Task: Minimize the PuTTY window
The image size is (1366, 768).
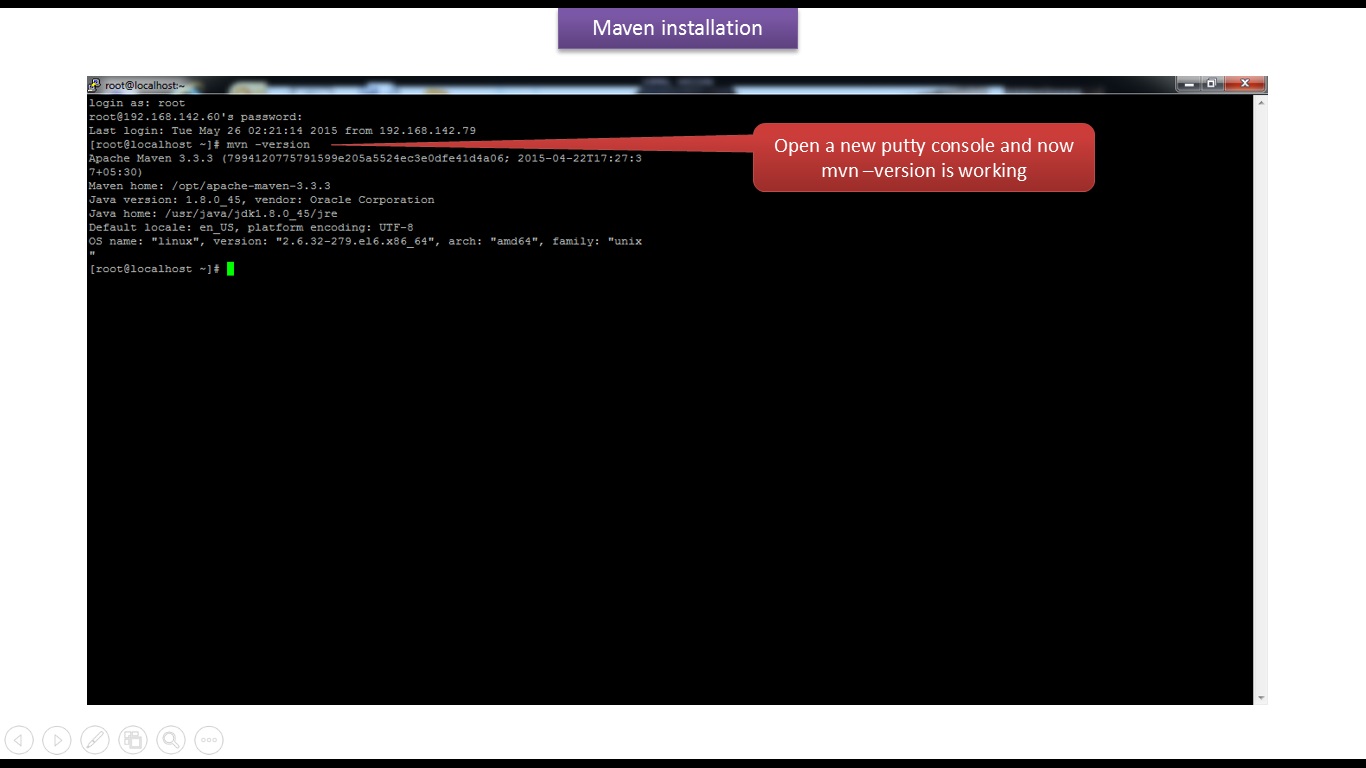Action: pyautogui.click(x=1188, y=84)
